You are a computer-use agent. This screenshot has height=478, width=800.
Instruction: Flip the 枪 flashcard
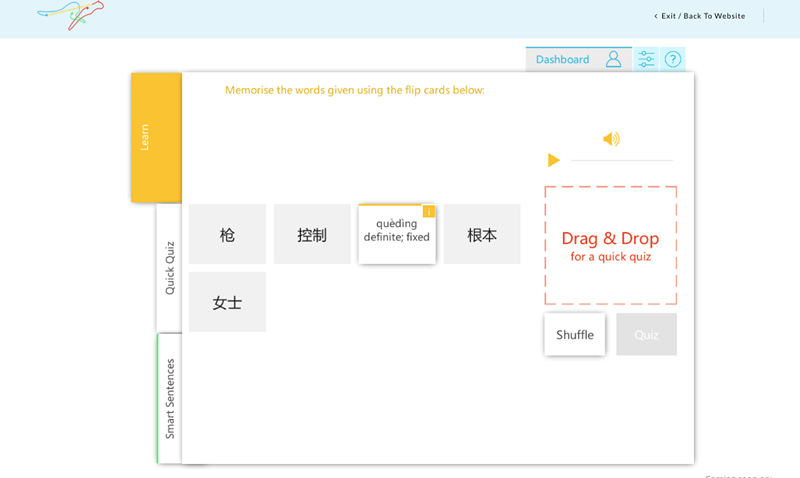[x=227, y=235]
